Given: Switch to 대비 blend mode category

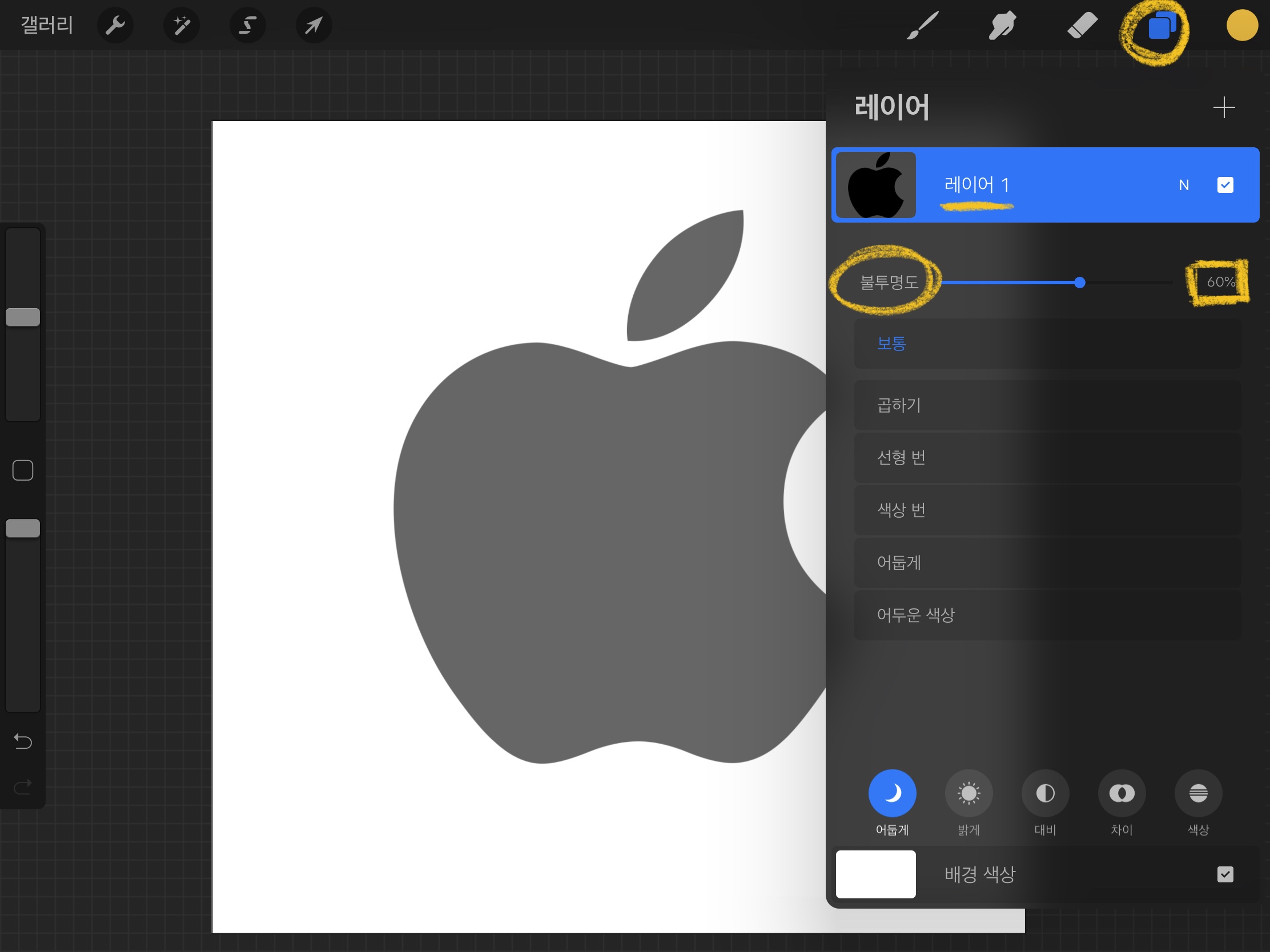Looking at the screenshot, I should [1045, 794].
